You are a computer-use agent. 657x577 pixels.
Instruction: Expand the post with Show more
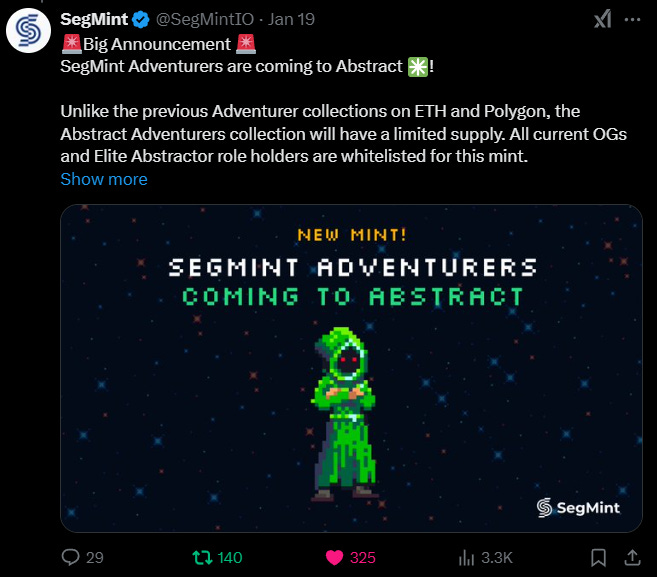pyautogui.click(x=104, y=179)
